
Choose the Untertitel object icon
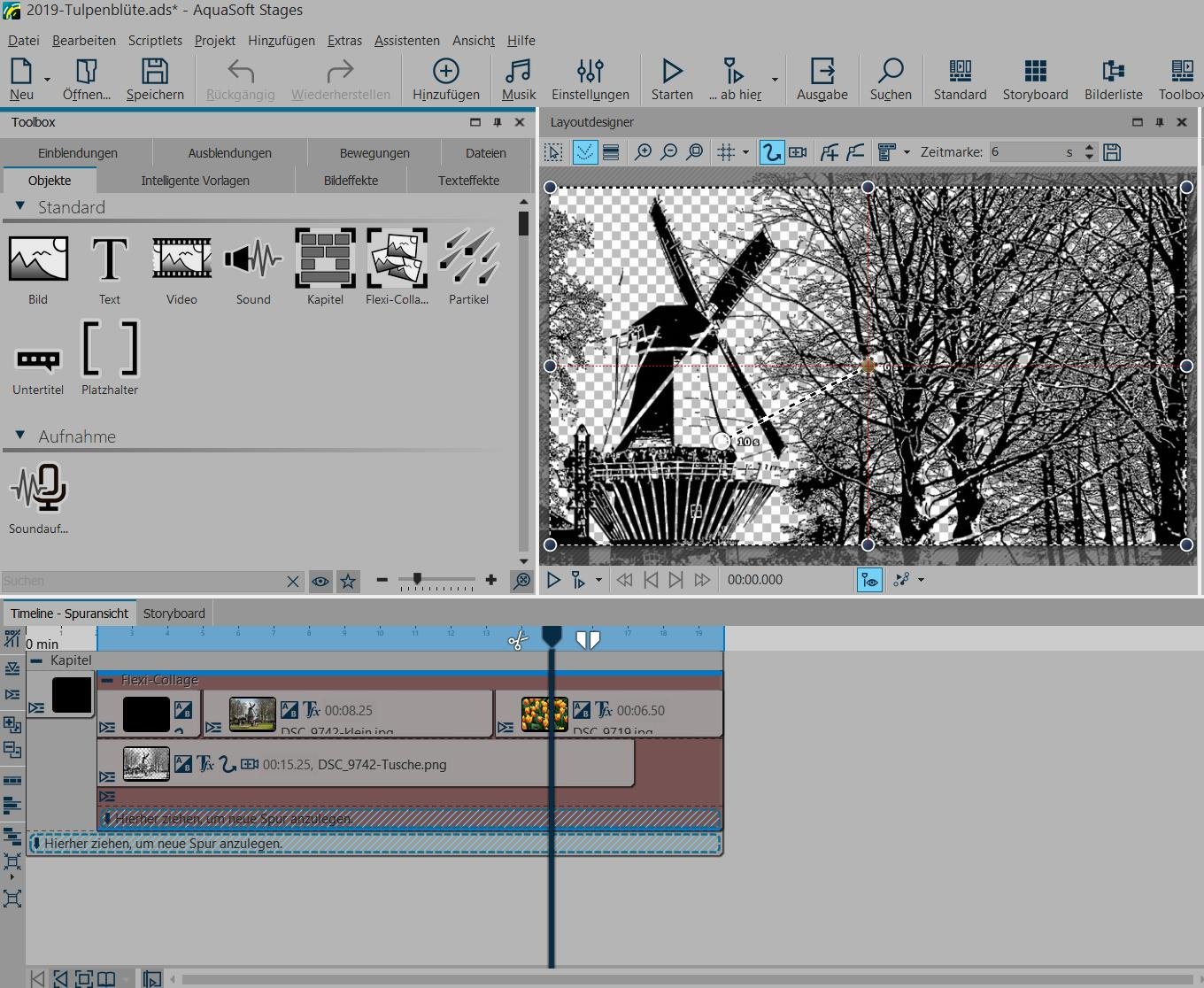38,360
